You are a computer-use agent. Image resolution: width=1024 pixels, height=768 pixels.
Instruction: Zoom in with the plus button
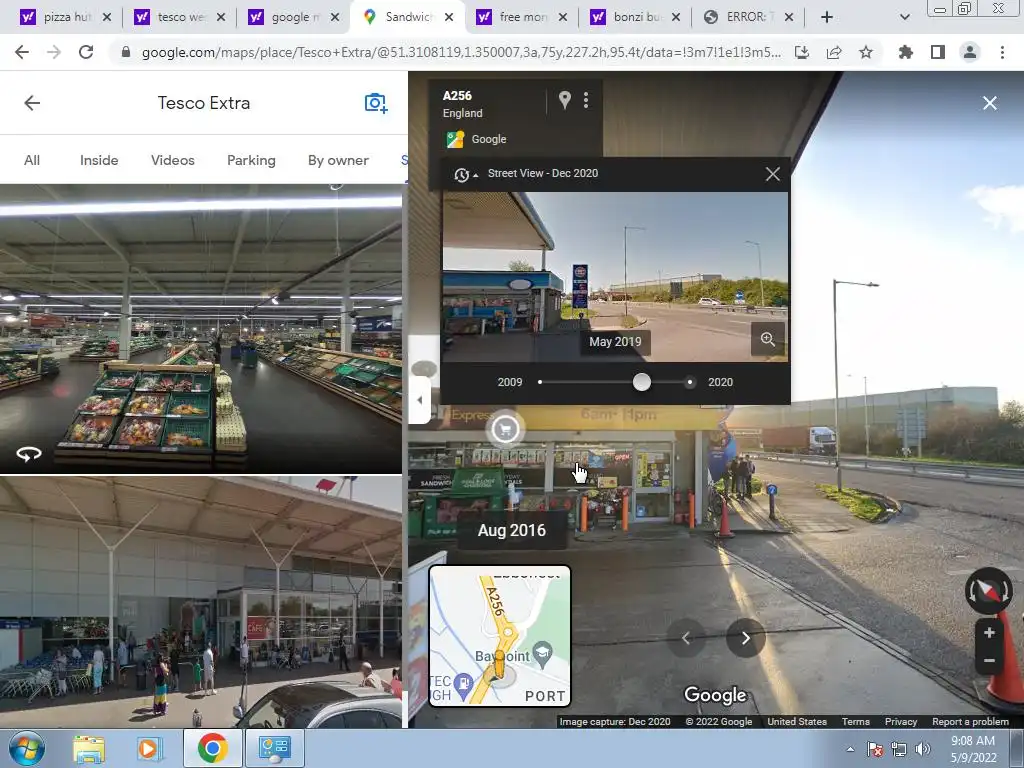pos(989,633)
